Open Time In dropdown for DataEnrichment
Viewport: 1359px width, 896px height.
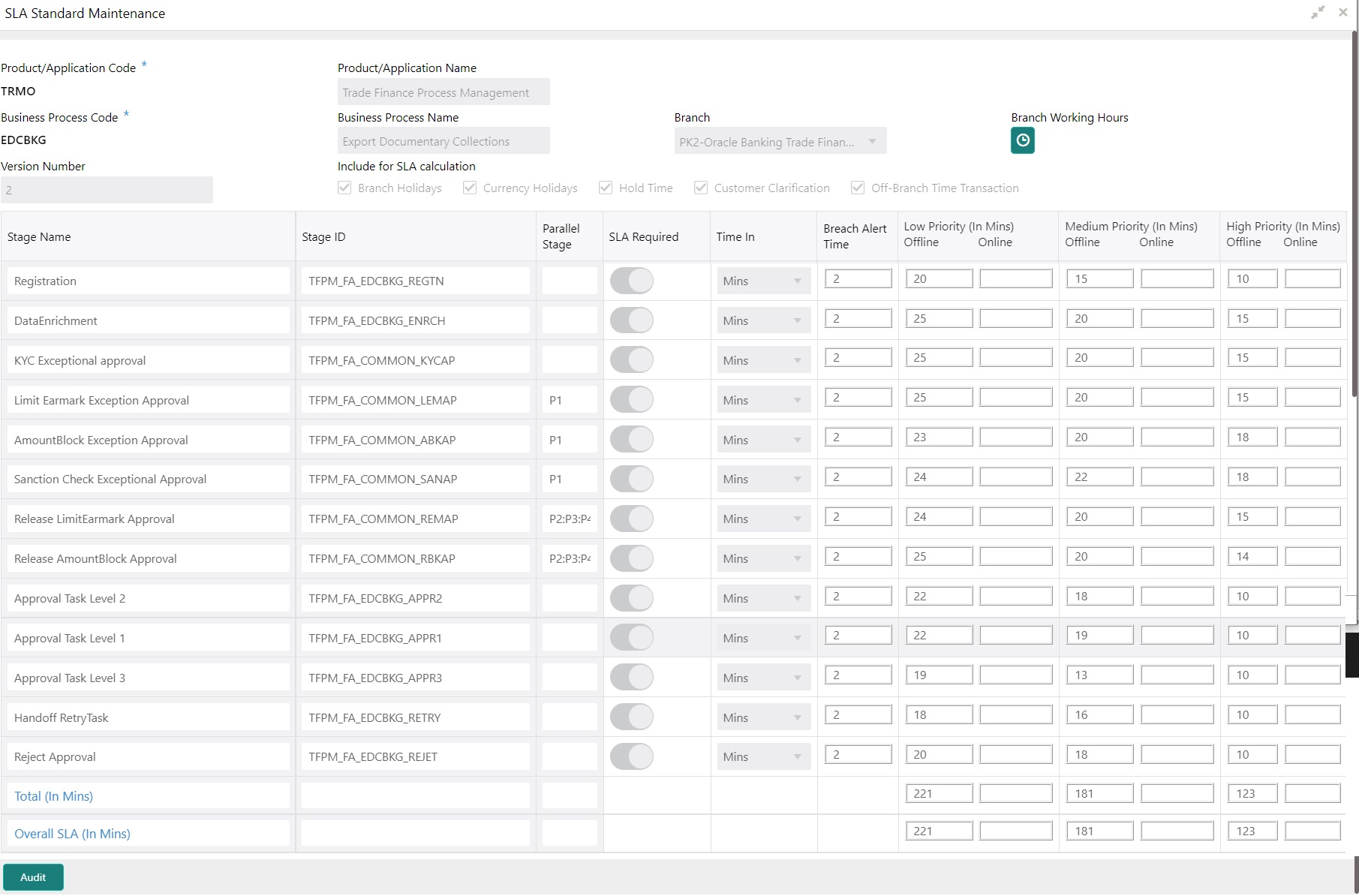764,320
